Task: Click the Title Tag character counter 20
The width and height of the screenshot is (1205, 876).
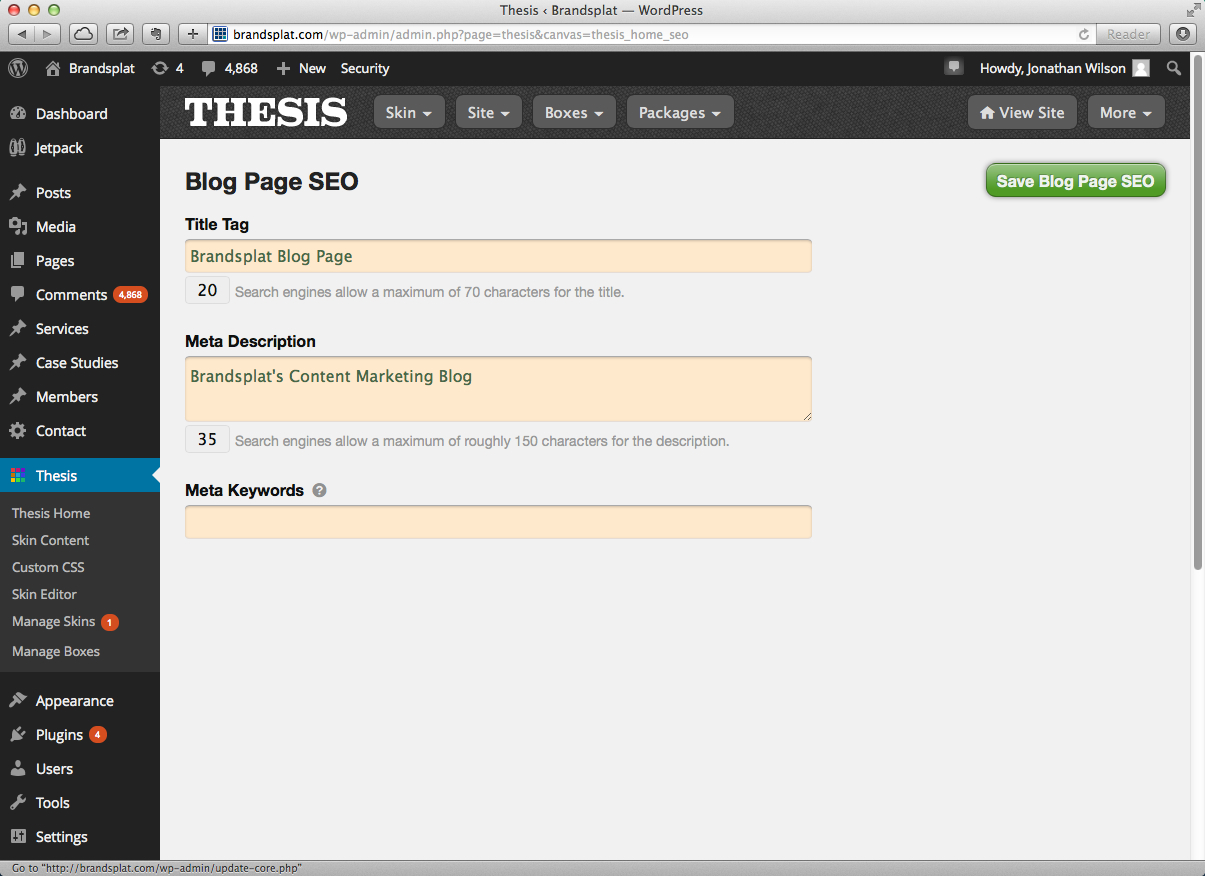Action: coord(207,291)
